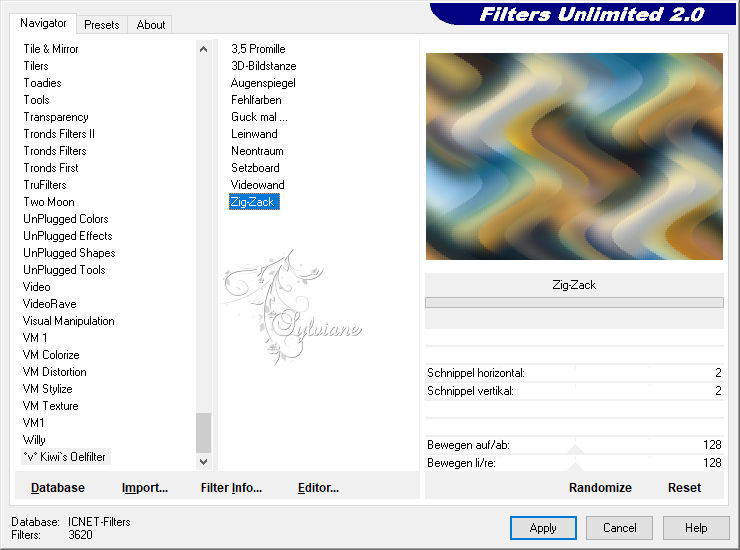The width and height of the screenshot is (740, 550).
Task: Select VM Stylize category
Action: point(48,389)
